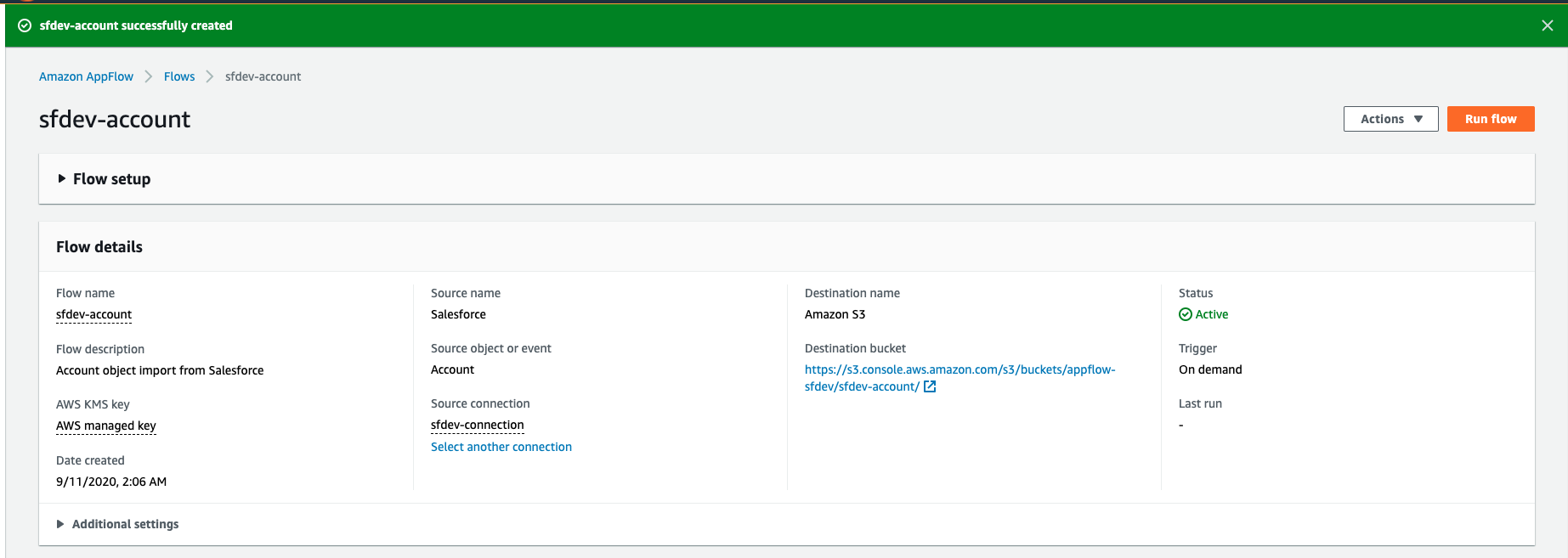Click the 'Salesforce' source name value

458,314
